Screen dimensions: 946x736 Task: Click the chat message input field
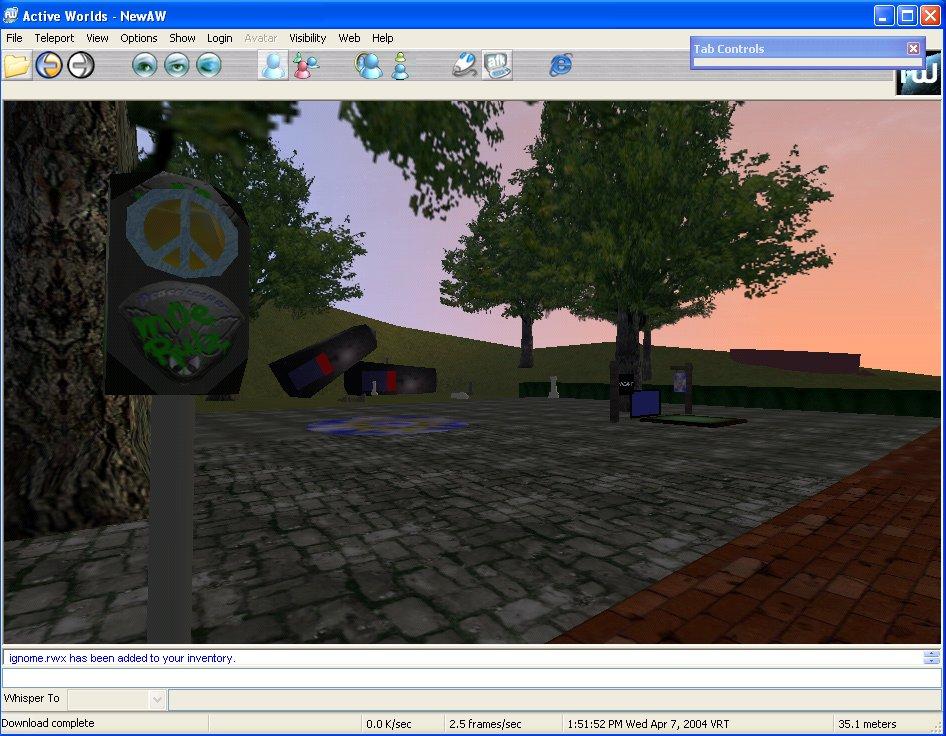470,678
